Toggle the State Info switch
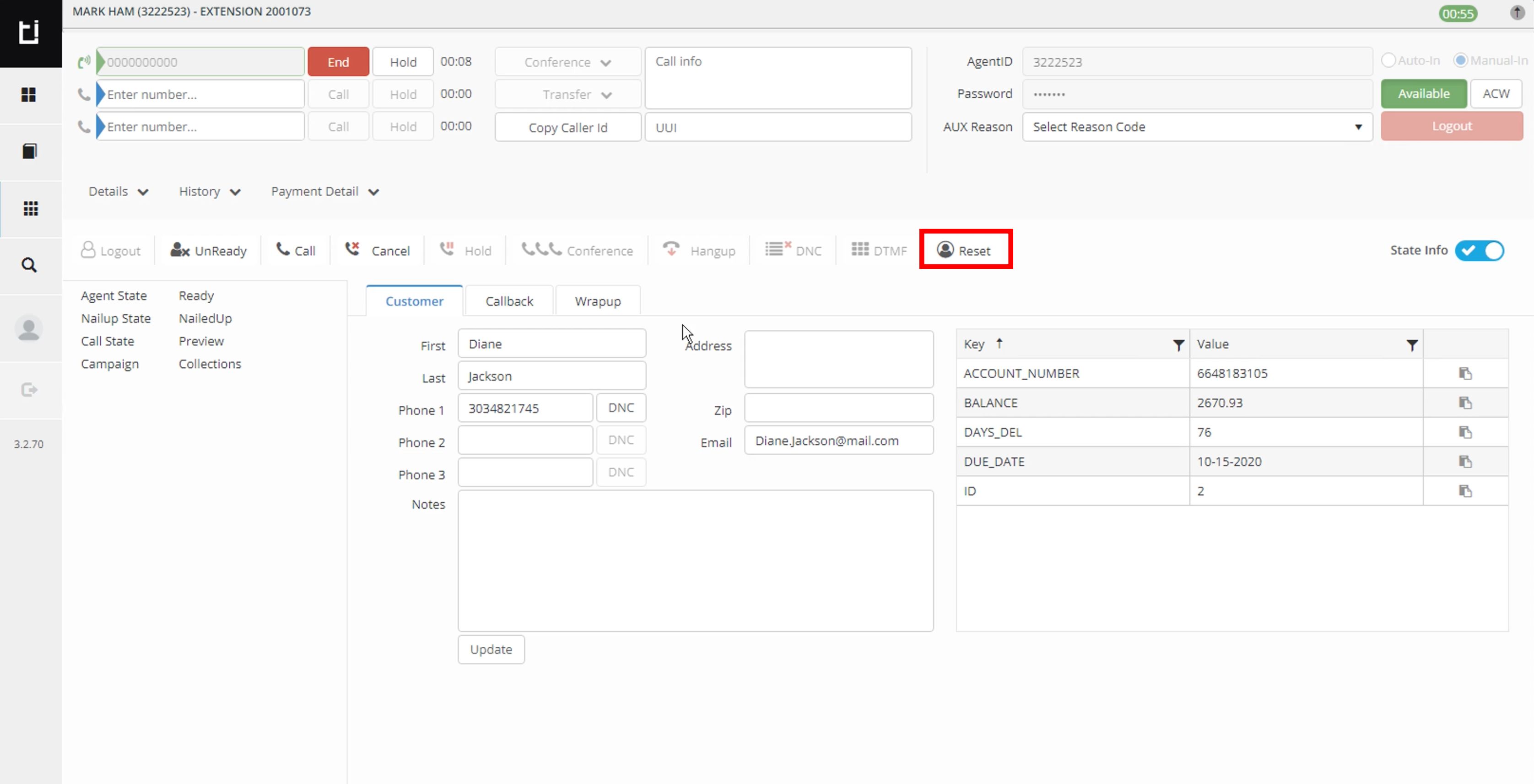1534x784 pixels. click(1479, 251)
